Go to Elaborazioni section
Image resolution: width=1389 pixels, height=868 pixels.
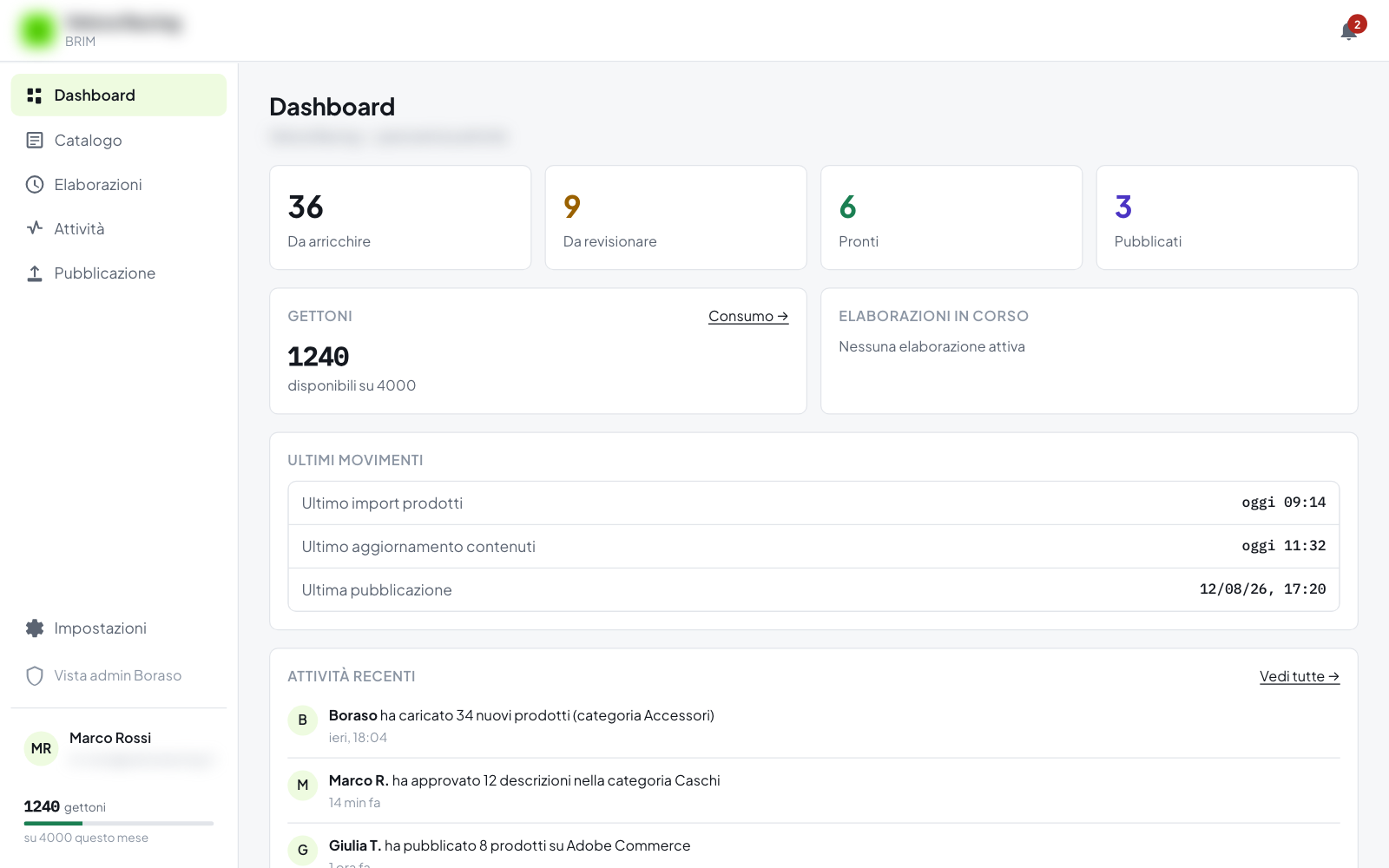click(119, 184)
